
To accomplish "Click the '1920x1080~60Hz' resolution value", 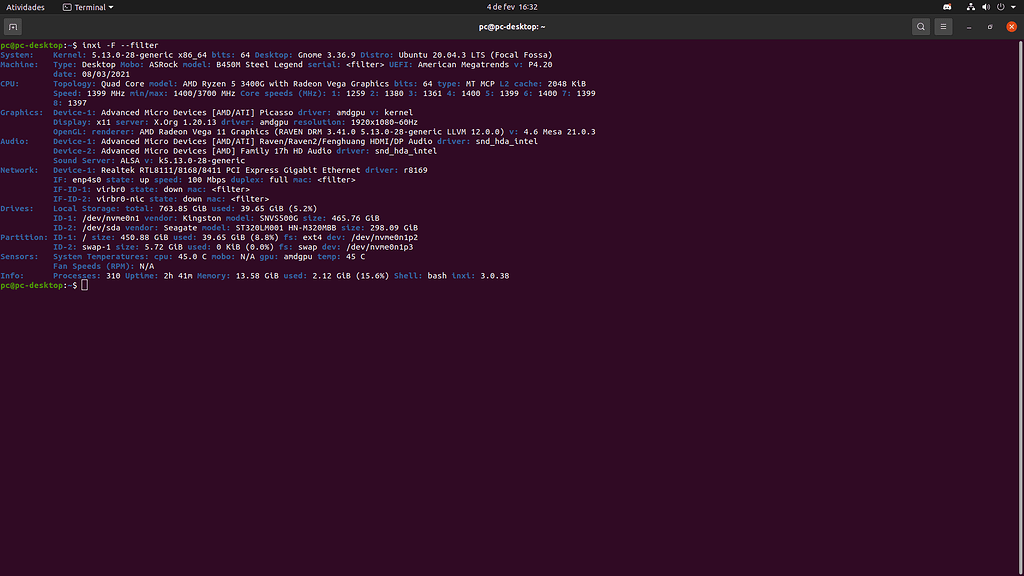I will (384, 122).
